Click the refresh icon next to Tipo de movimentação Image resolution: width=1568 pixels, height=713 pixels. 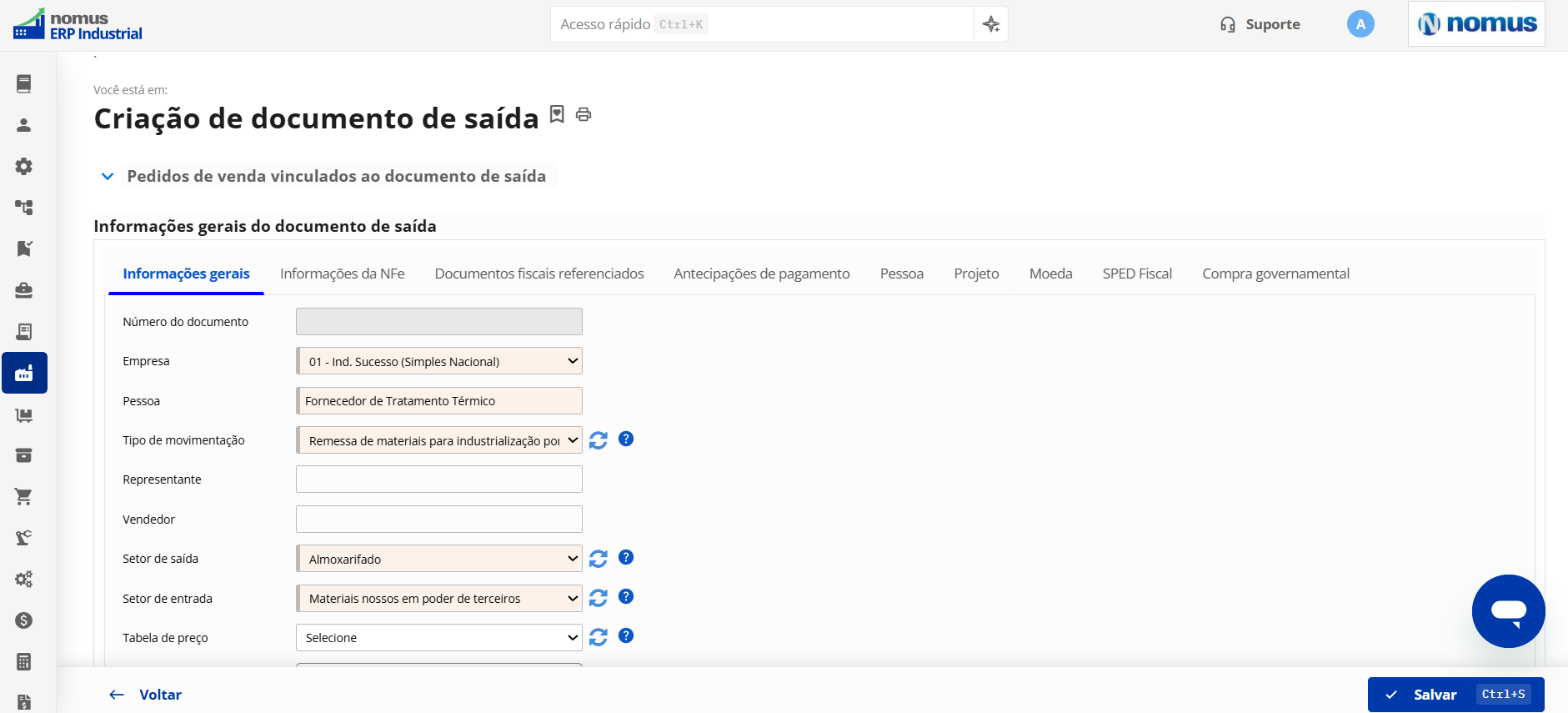coord(599,440)
